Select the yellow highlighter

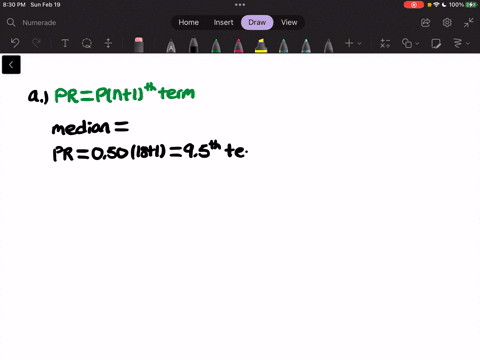[261, 45]
